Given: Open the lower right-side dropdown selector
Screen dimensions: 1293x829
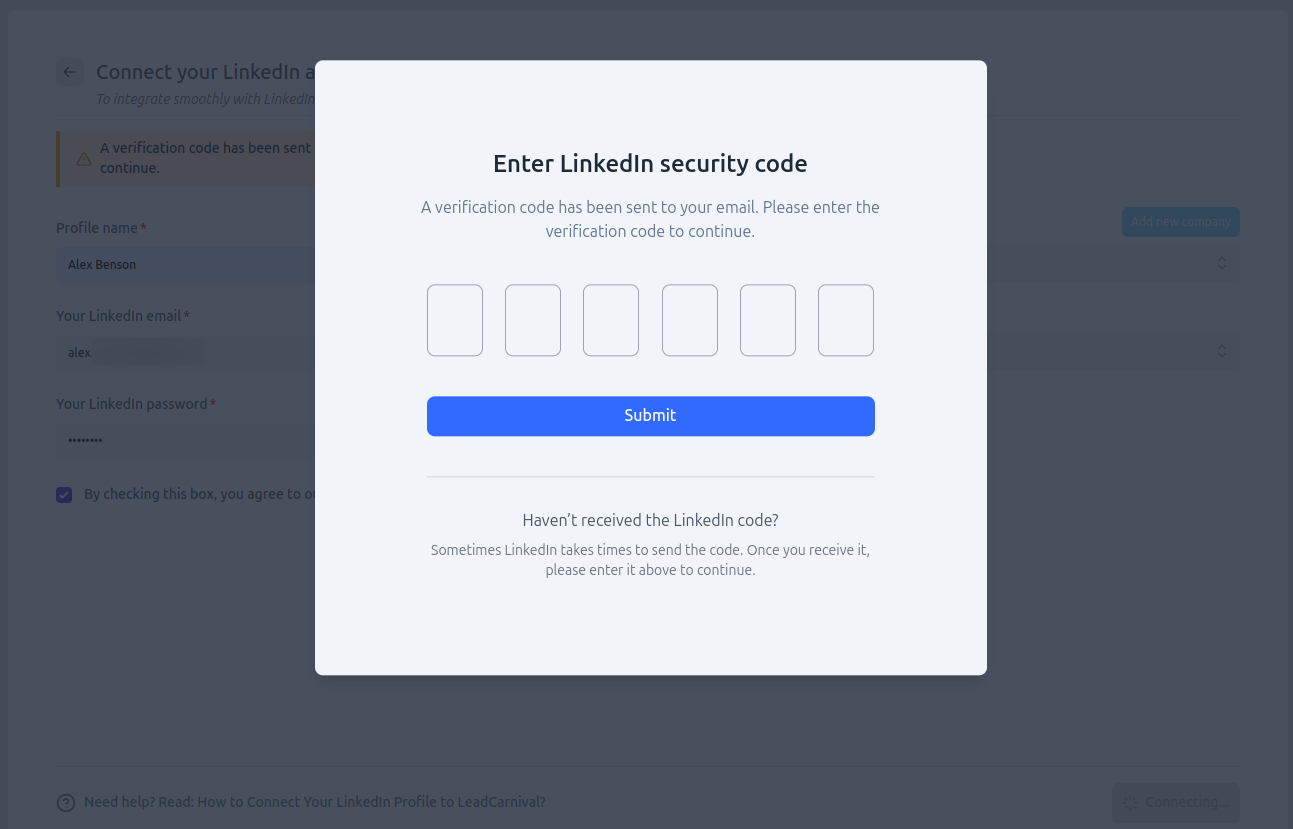Looking at the screenshot, I should click(1221, 351).
